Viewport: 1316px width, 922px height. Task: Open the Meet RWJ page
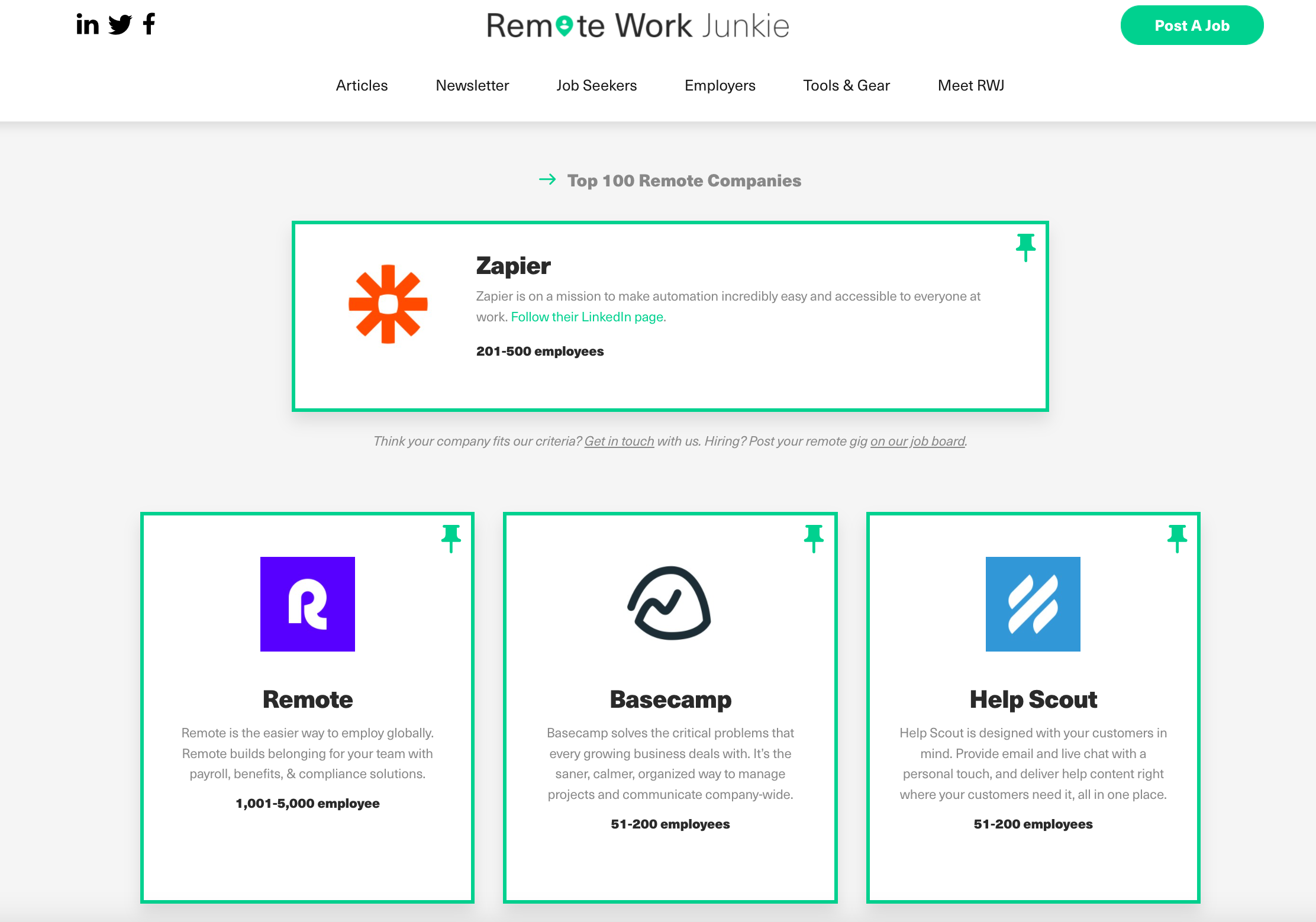(x=970, y=85)
